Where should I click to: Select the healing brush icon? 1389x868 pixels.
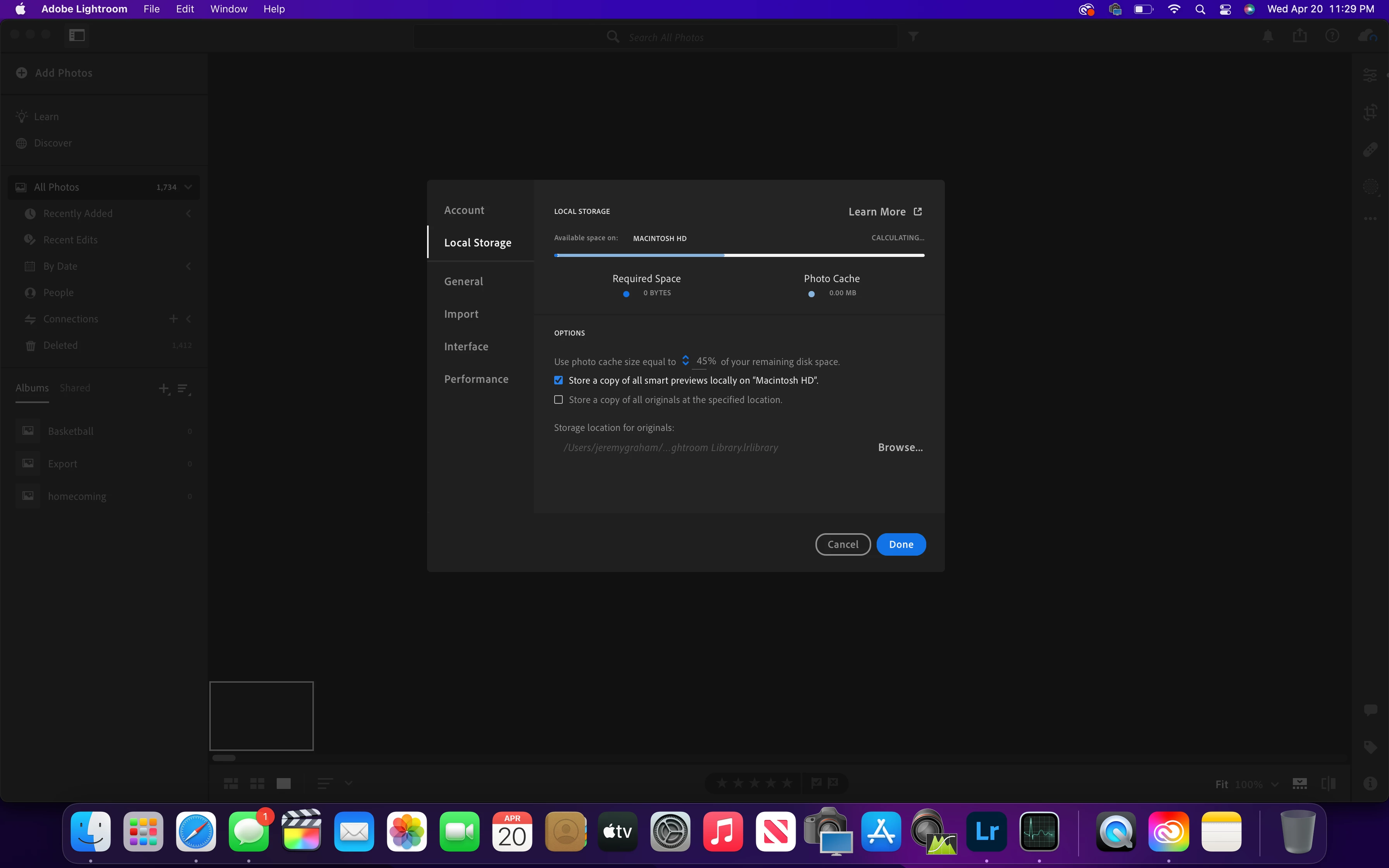pyautogui.click(x=1370, y=150)
